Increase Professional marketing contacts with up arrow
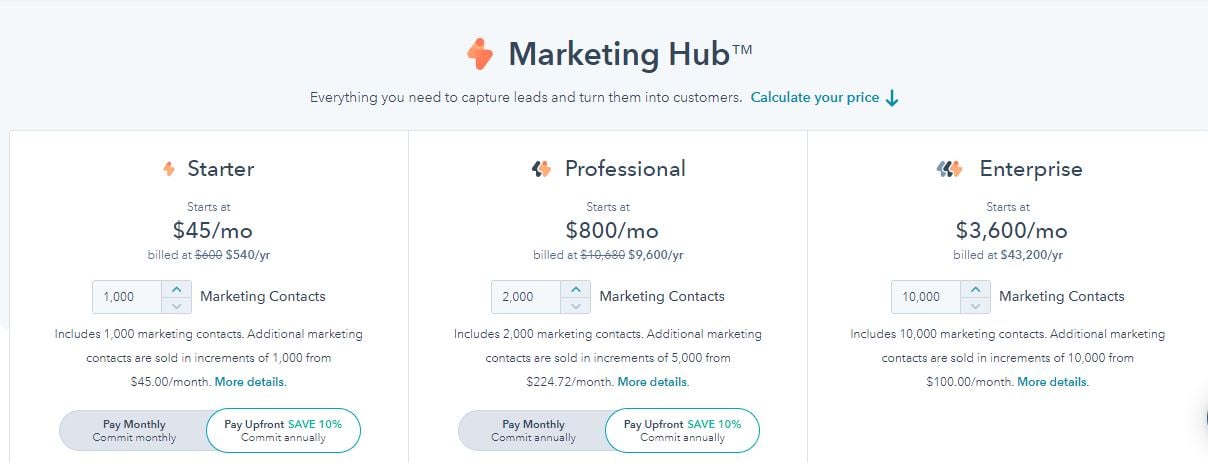The height and width of the screenshot is (463, 1208). [575, 289]
